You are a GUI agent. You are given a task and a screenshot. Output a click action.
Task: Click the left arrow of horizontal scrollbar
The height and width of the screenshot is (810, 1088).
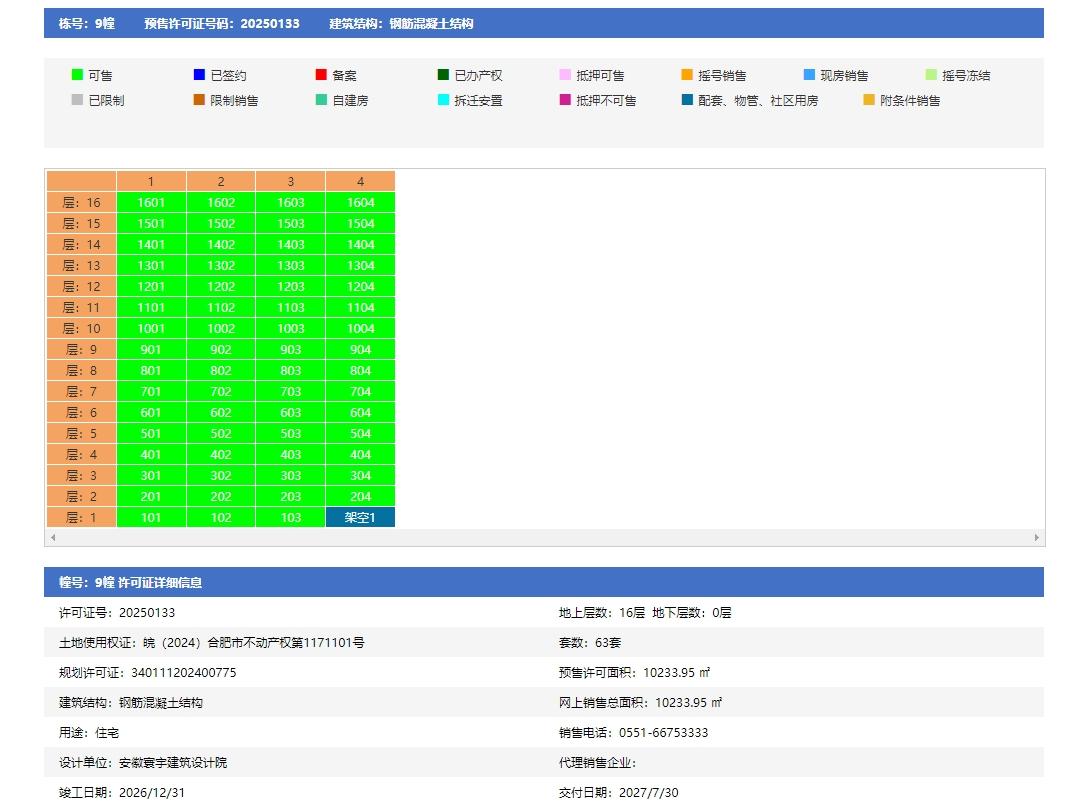click(53, 537)
